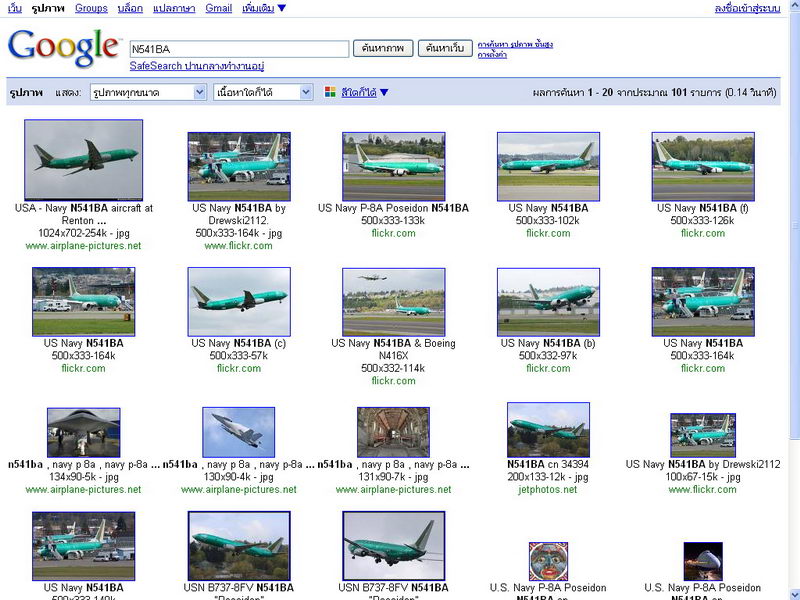Click the sign-in link at top right
The image size is (800, 600).
747,8
